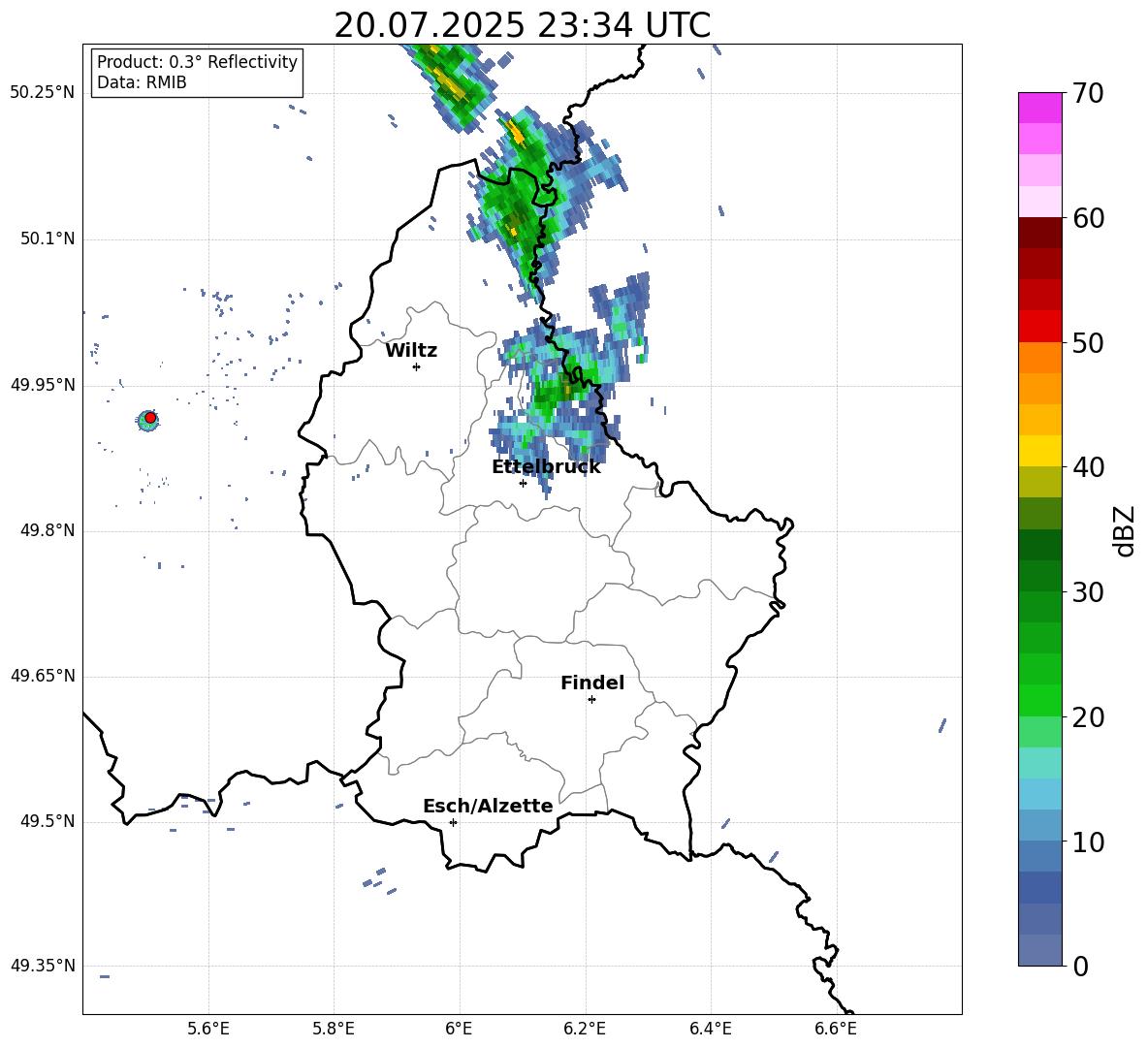Viewport: 1148px width, 1048px height.
Task: Click the yellow colorbar segment at 40
Action: (x=1039, y=451)
